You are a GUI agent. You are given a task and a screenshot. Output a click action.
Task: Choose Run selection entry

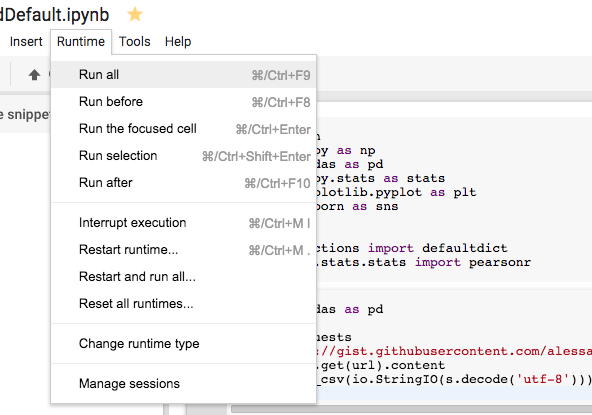pyautogui.click(x=183, y=156)
